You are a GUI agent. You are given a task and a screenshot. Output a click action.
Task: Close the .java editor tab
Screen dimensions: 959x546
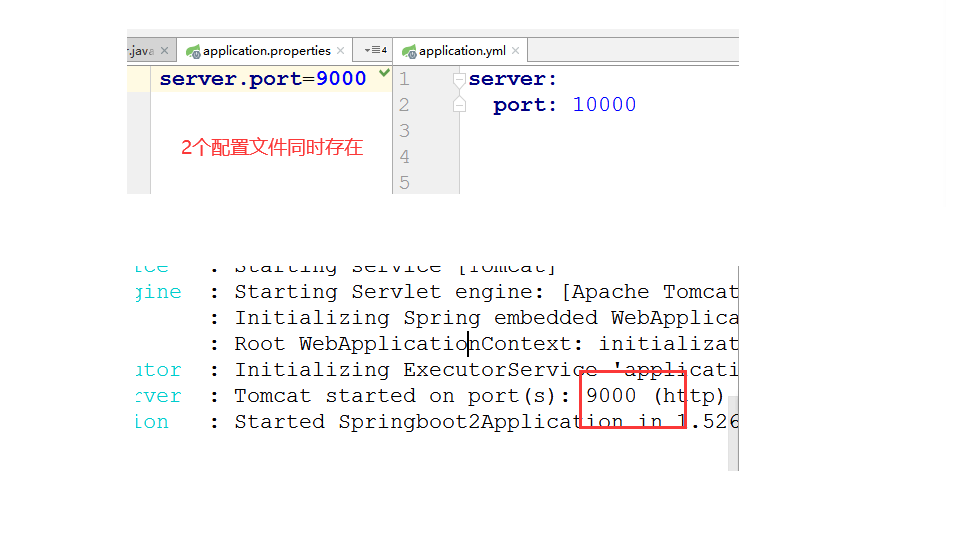165,51
